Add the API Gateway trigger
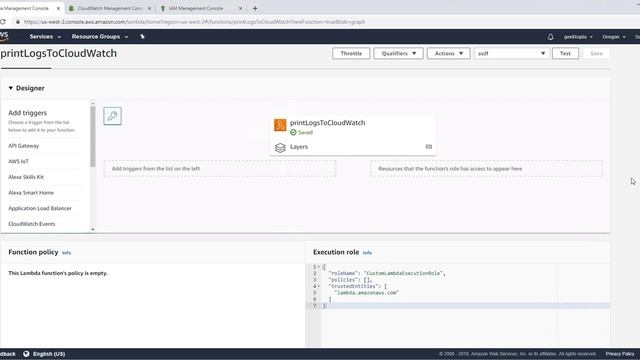The image size is (640, 360). [24, 146]
